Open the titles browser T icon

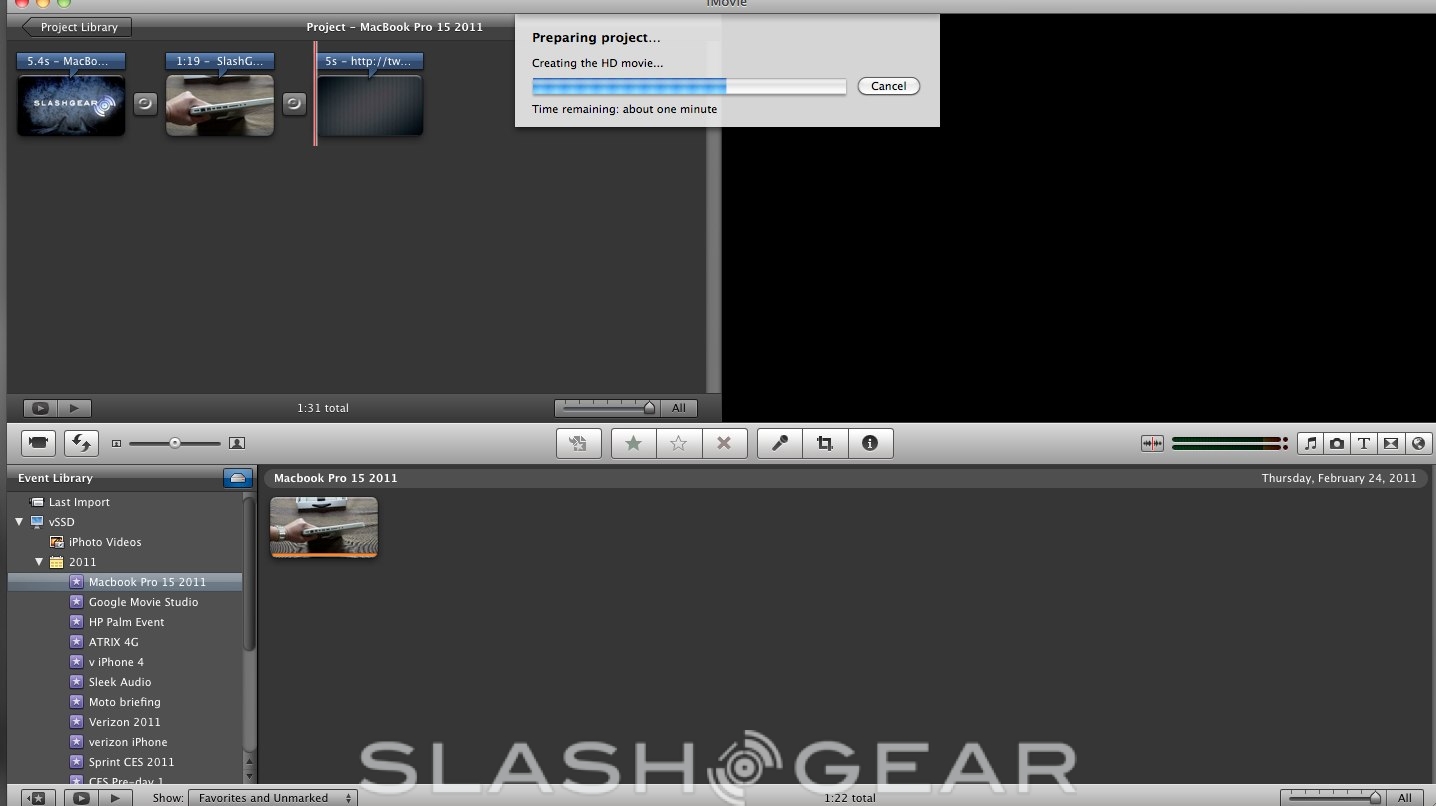pyautogui.click(x=1364, y=443)
